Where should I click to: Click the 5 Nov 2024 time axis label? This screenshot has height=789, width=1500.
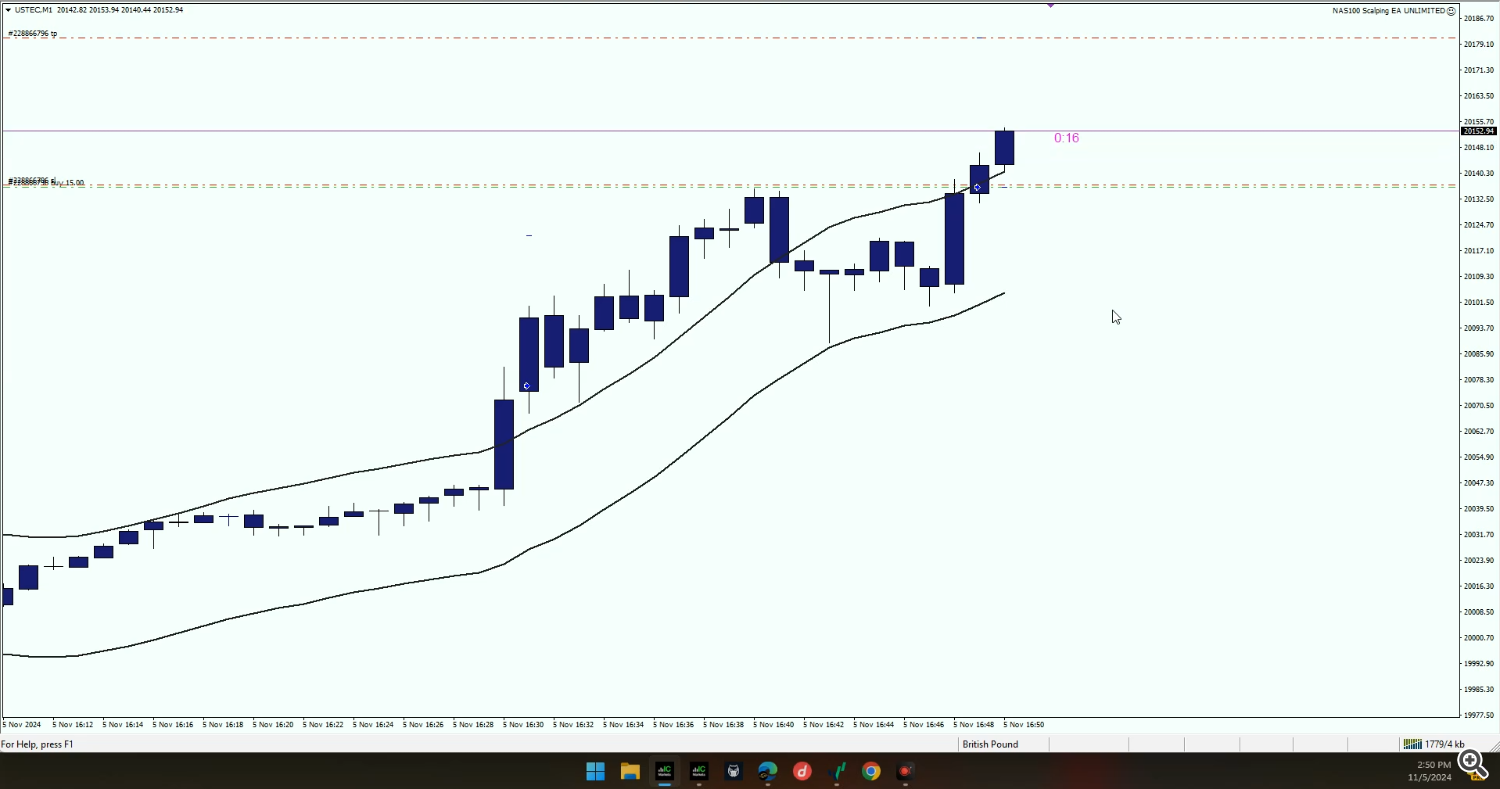[x=22, y=725]
